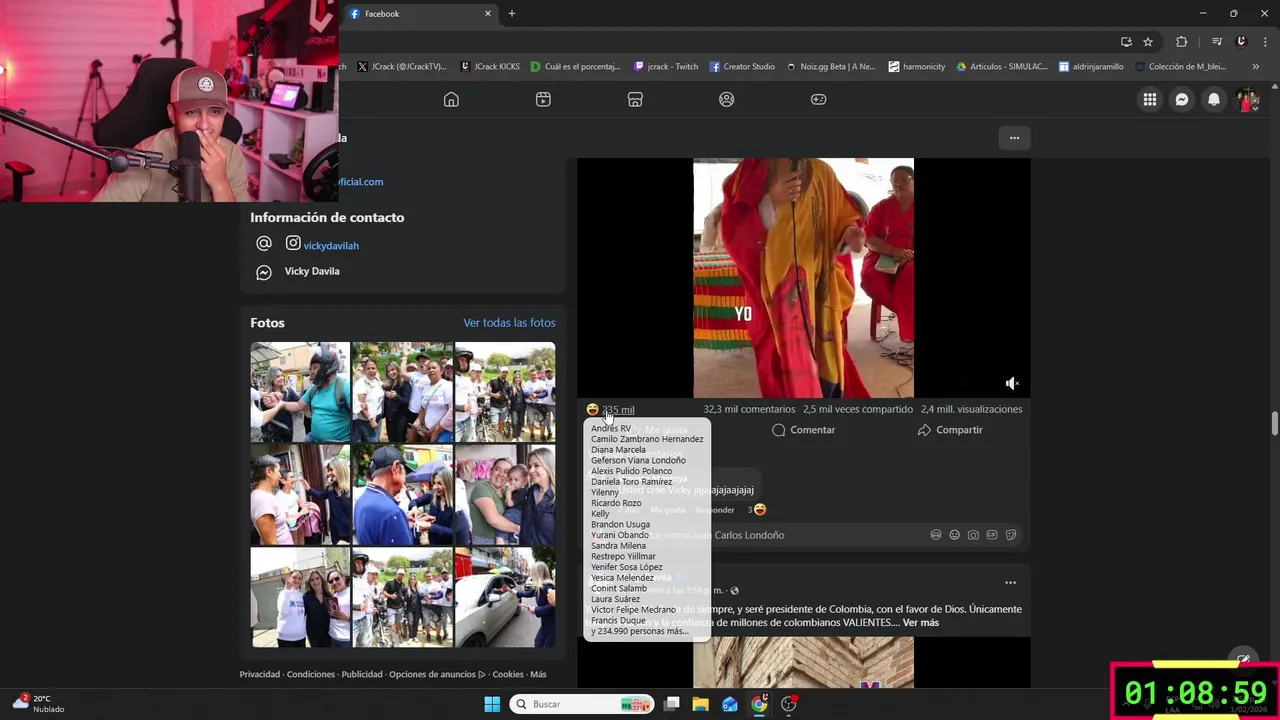This screenshot has width=1280, height=720.
Task: Open the photo thumbnail of the white car
Action: tap(505, 597)
